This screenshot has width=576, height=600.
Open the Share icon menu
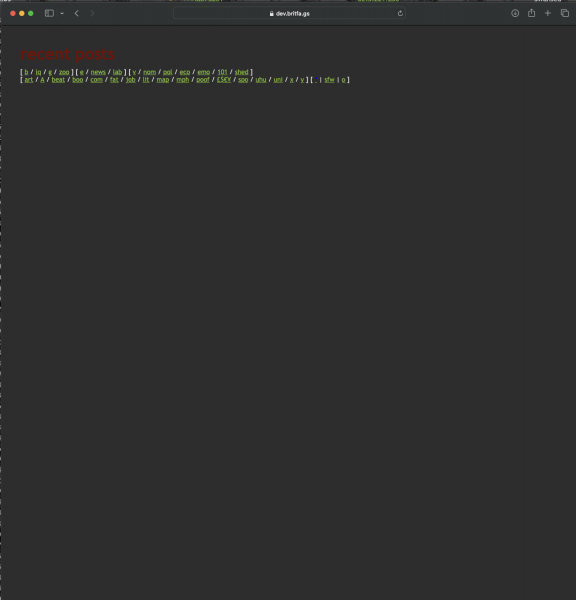click(x=532, y=13)
